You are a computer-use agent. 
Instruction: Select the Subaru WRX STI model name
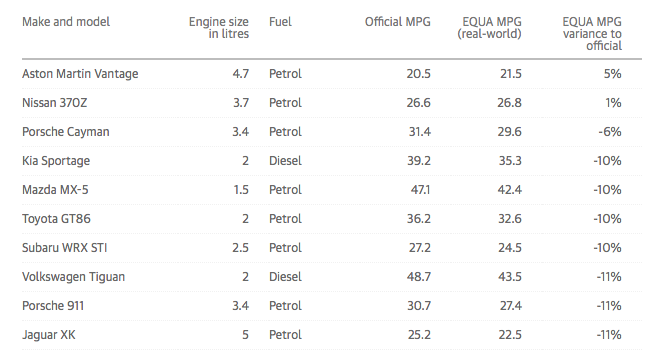[x=65, y=248]
